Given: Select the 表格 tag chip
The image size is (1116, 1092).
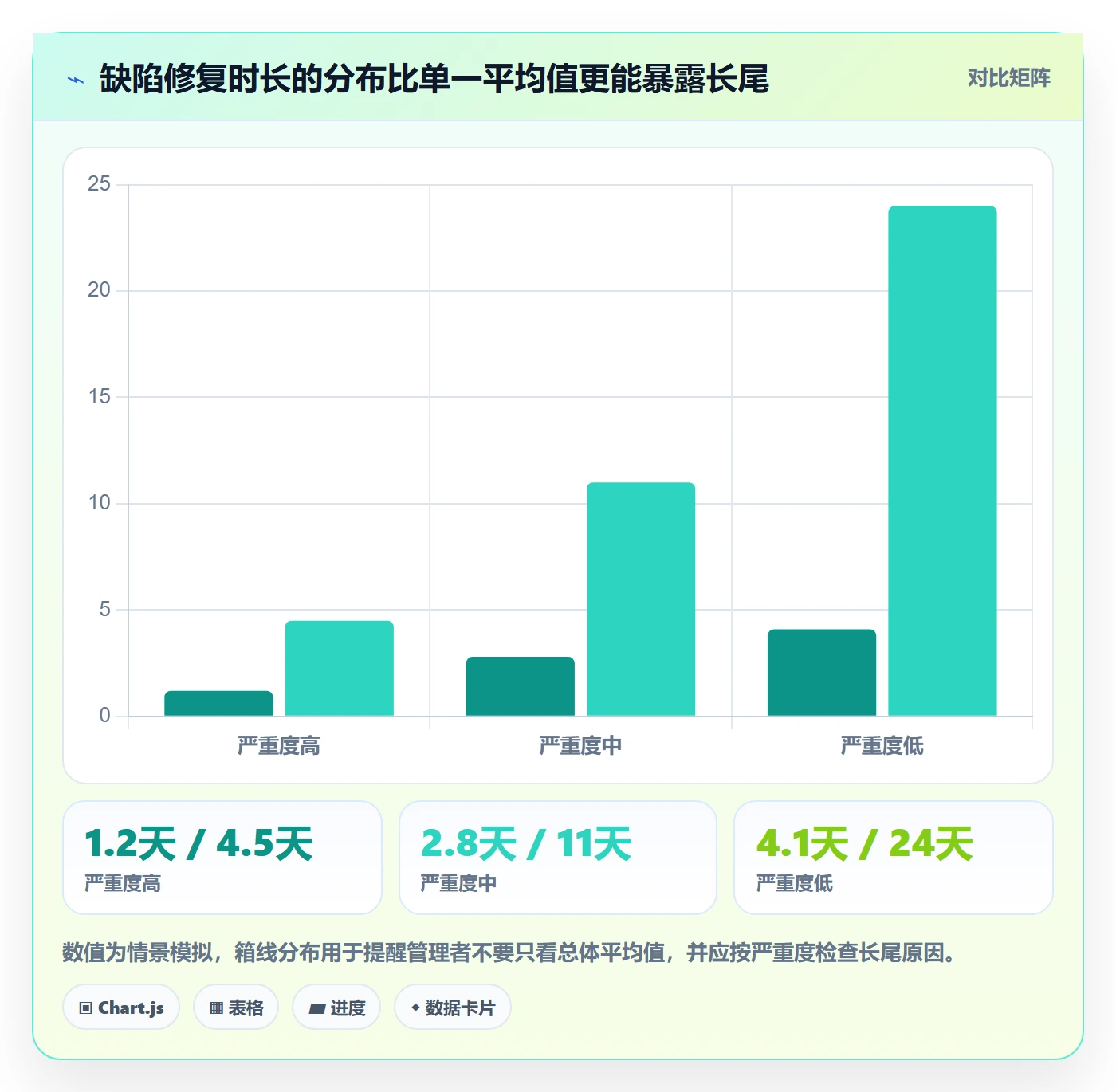Looking at the screenshot, I should pyautogui.click(x=236, y=1008).
